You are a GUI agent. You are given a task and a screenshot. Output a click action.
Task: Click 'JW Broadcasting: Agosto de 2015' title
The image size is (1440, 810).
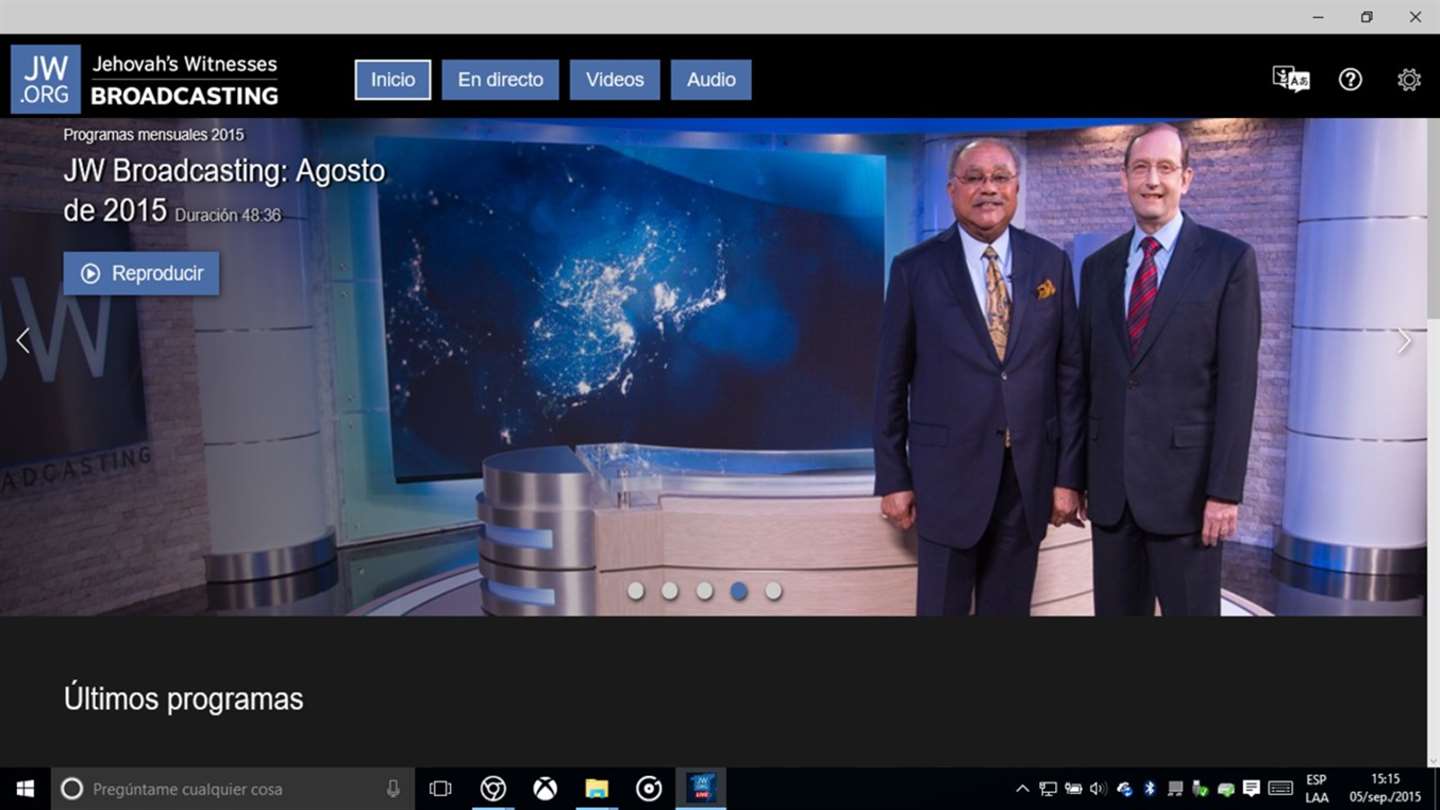click(x=224, y=190)
